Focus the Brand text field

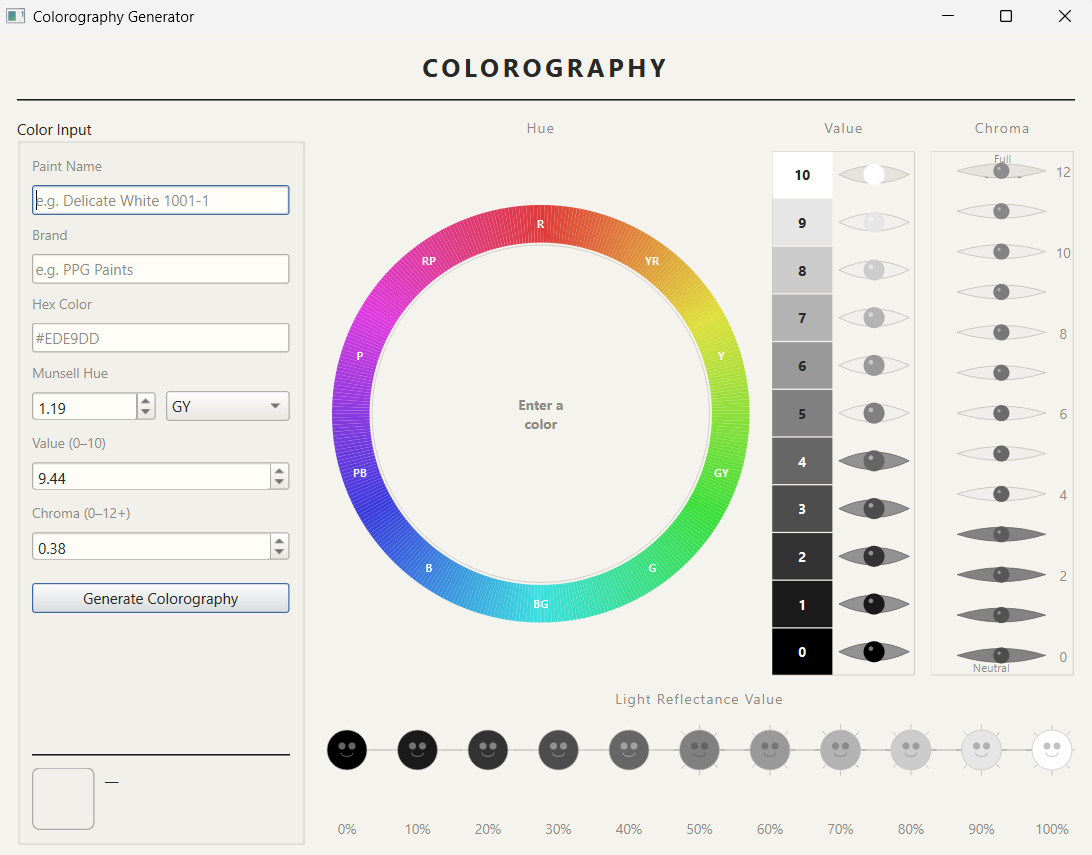[x=160, y=269]
